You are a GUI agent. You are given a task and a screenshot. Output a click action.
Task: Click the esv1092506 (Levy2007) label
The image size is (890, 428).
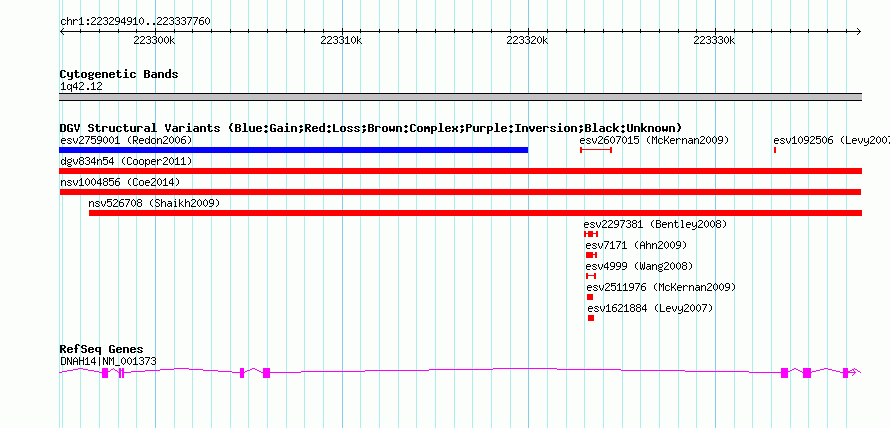(x=831, y=140)
